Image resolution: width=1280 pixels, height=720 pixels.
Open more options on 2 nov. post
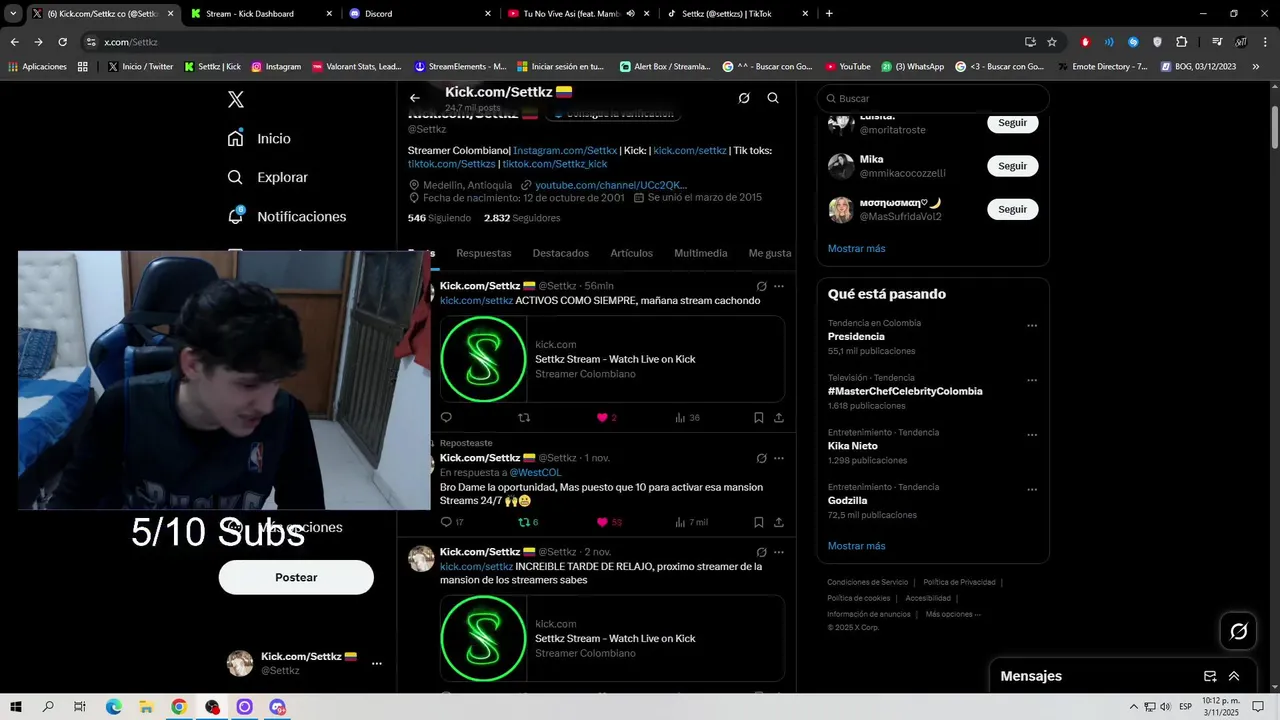pyautogui.click(x=779, y=552)
